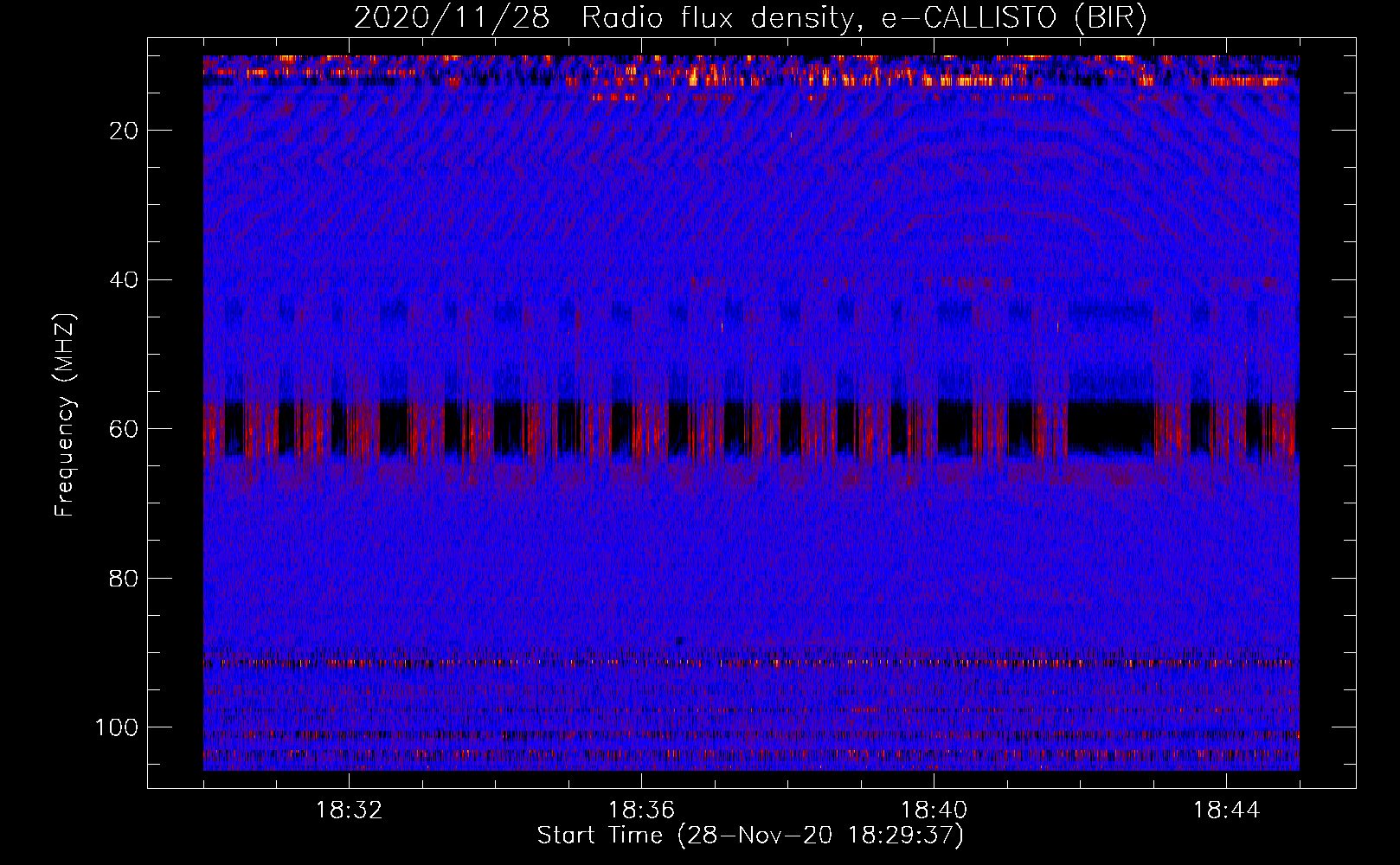This screenshot has height=865, width=1400.
Task: Click the plot title "Radio flux density, e-CALLISTO (BIR)"
Action: point(864,18)
